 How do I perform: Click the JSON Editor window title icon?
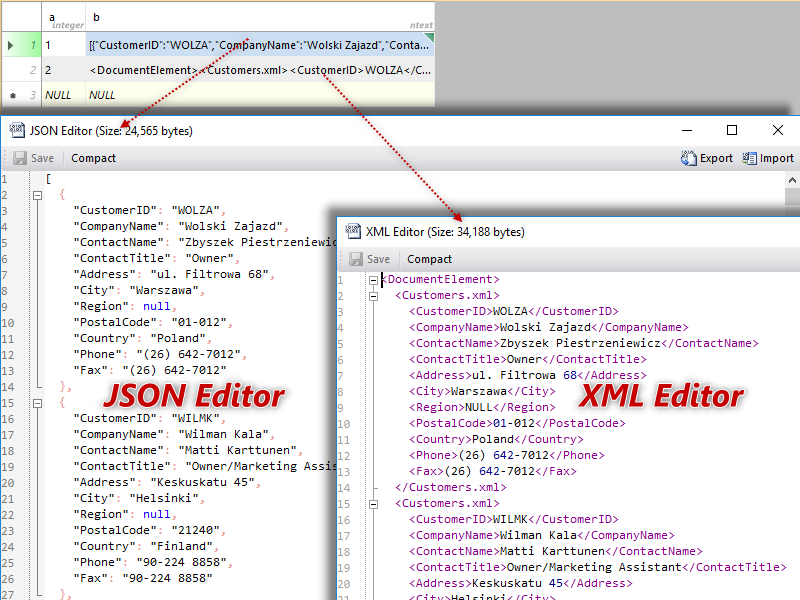click(x=17, y=131)
